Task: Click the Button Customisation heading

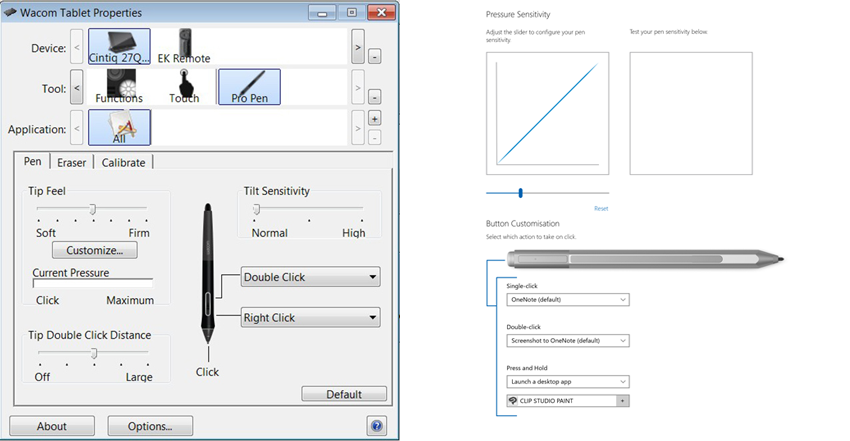Action: (x=523, y=224)
